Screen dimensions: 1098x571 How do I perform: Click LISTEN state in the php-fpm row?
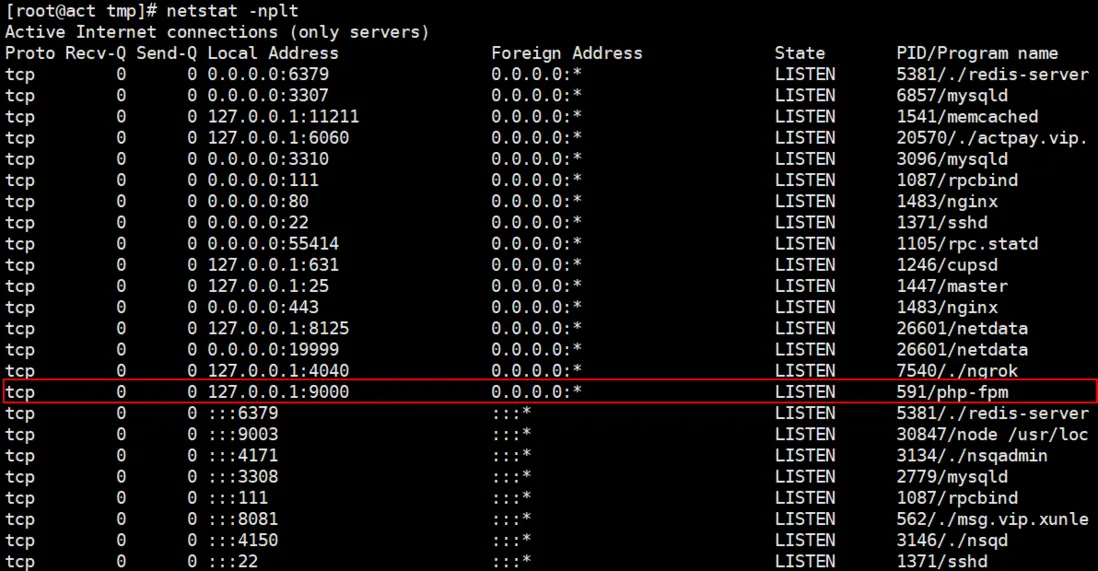pyautogui.click(x=805, y=392)
